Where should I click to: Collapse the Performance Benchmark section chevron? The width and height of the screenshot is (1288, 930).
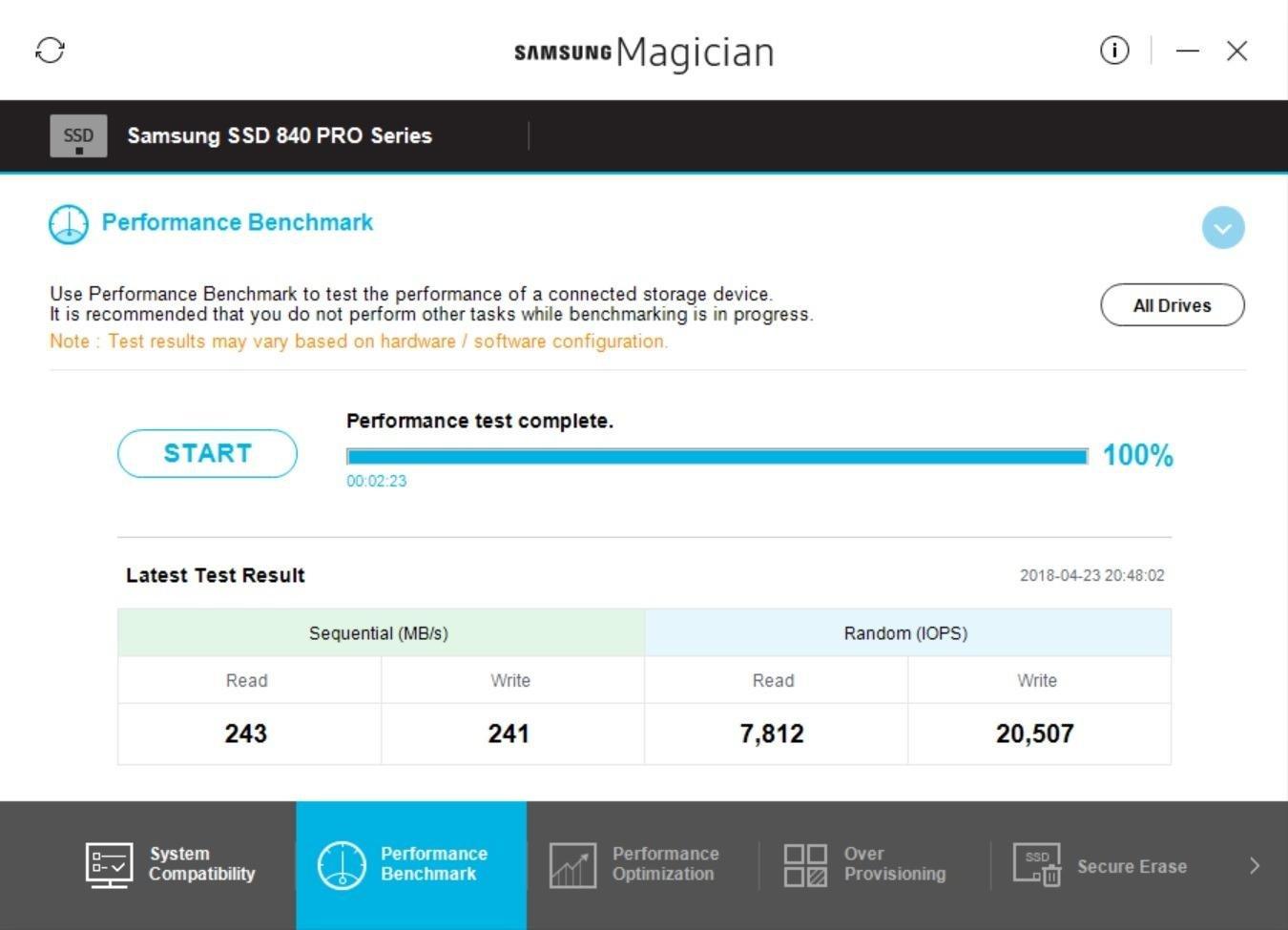coord(1223,228)
